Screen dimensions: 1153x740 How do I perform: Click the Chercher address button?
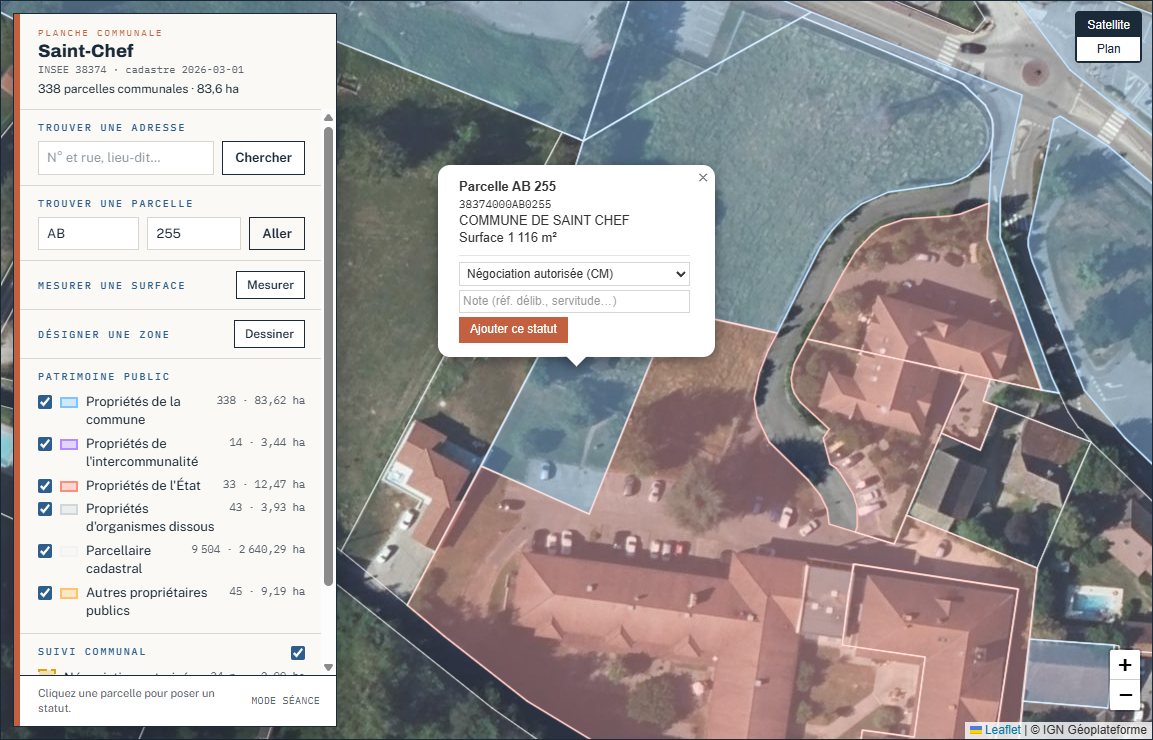click(263, 157)
